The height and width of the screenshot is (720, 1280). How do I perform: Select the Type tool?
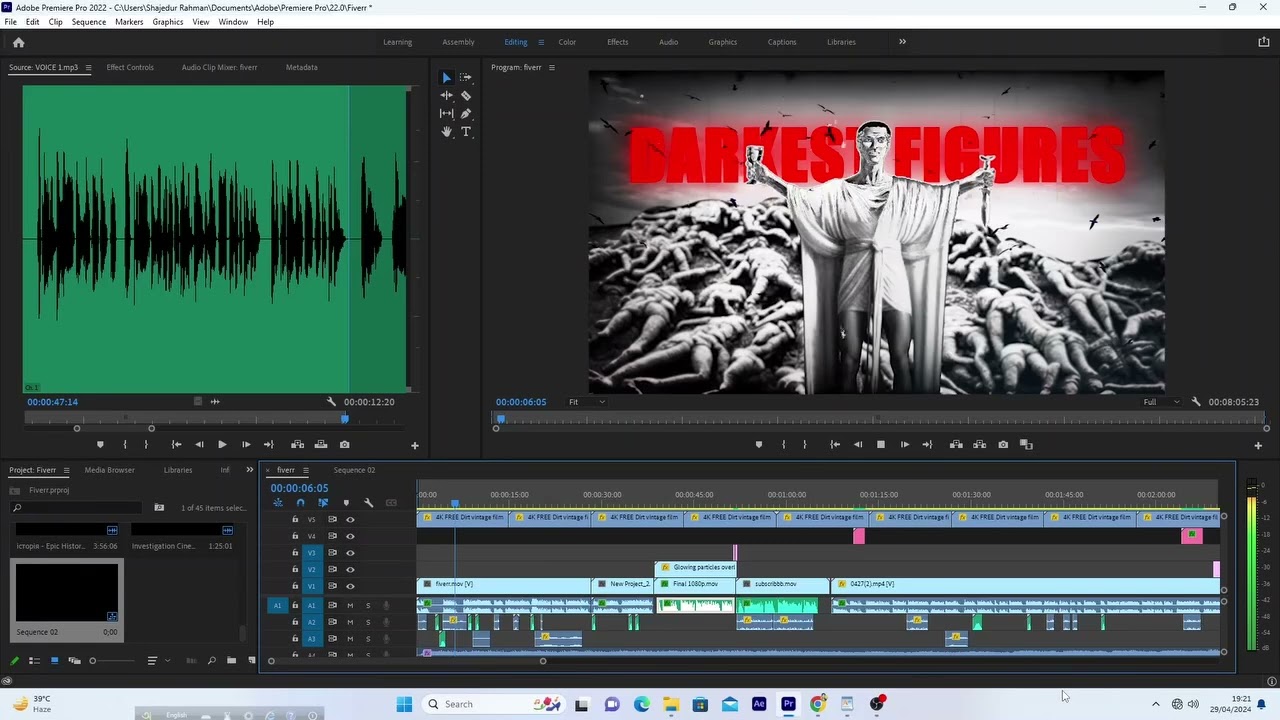coord(466,131)
